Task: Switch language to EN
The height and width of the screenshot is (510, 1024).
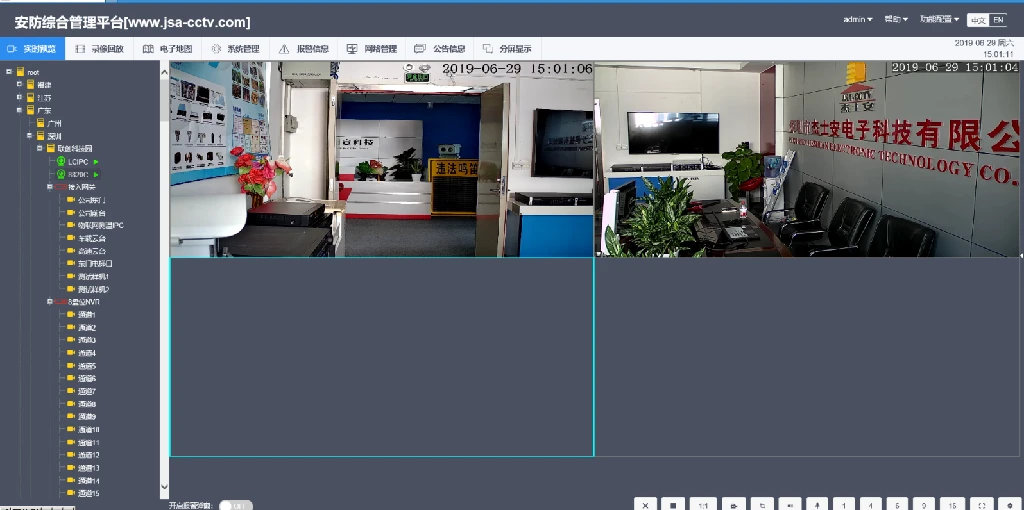Action: 997,20
